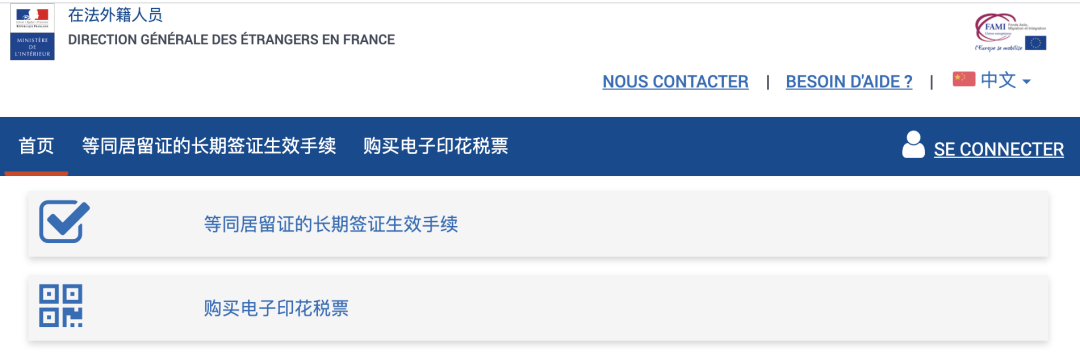Image resolution: width=1080 pixels, height=360 pixels.
Task: Click empty area of the stamp-purchase card
Action: click(689, 308)
